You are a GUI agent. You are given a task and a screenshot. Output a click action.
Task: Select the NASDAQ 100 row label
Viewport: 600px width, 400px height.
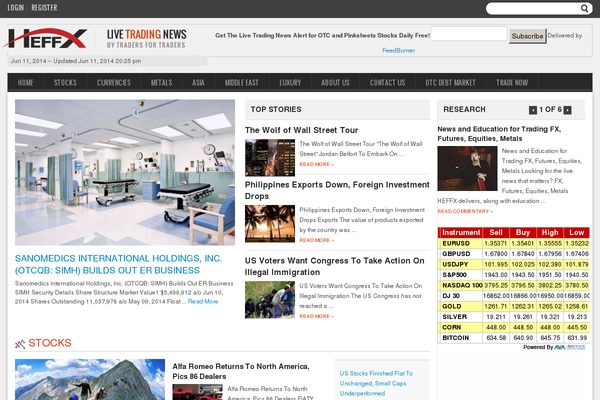[462, 286]
